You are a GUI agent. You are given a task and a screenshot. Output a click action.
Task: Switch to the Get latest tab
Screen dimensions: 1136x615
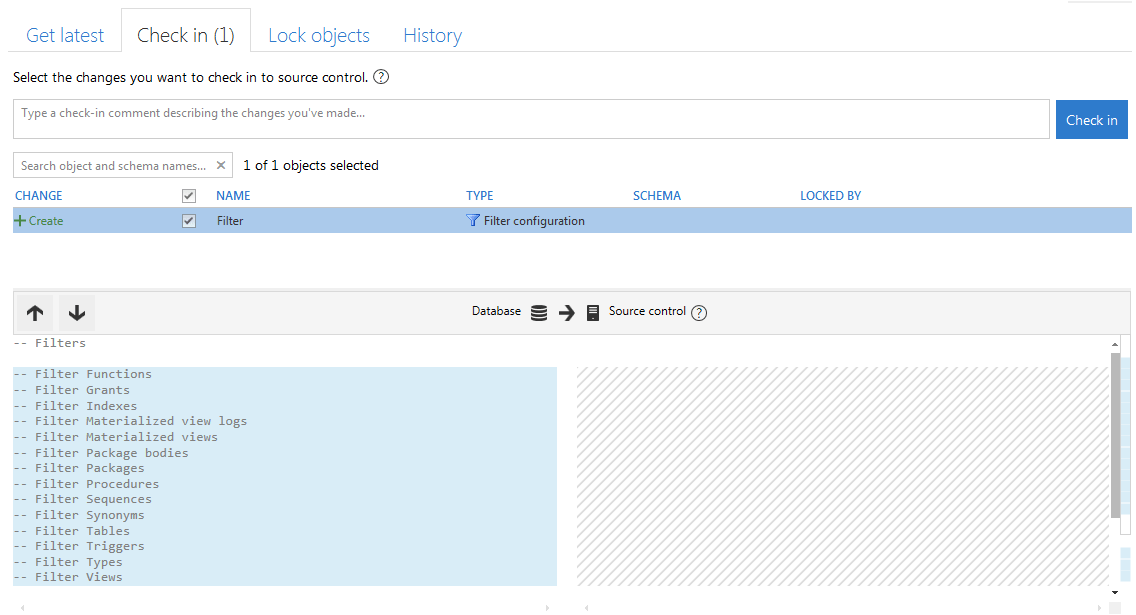tap(65, 35)
